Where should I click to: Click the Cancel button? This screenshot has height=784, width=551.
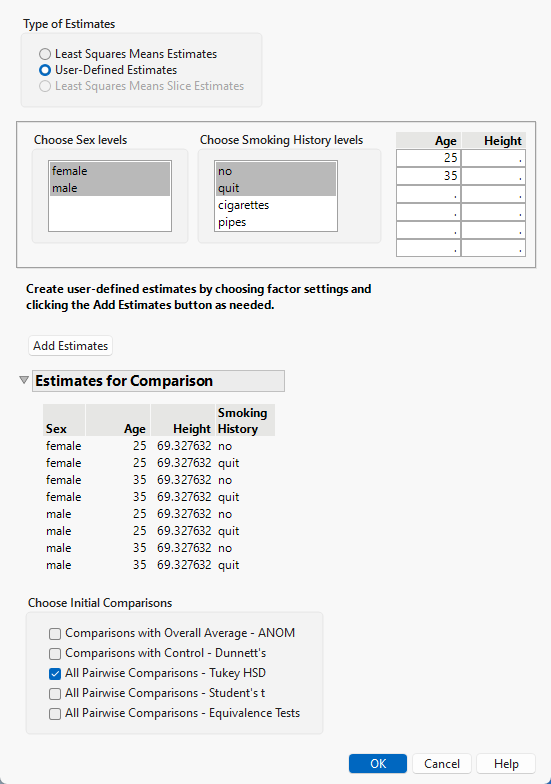point(442,764)
